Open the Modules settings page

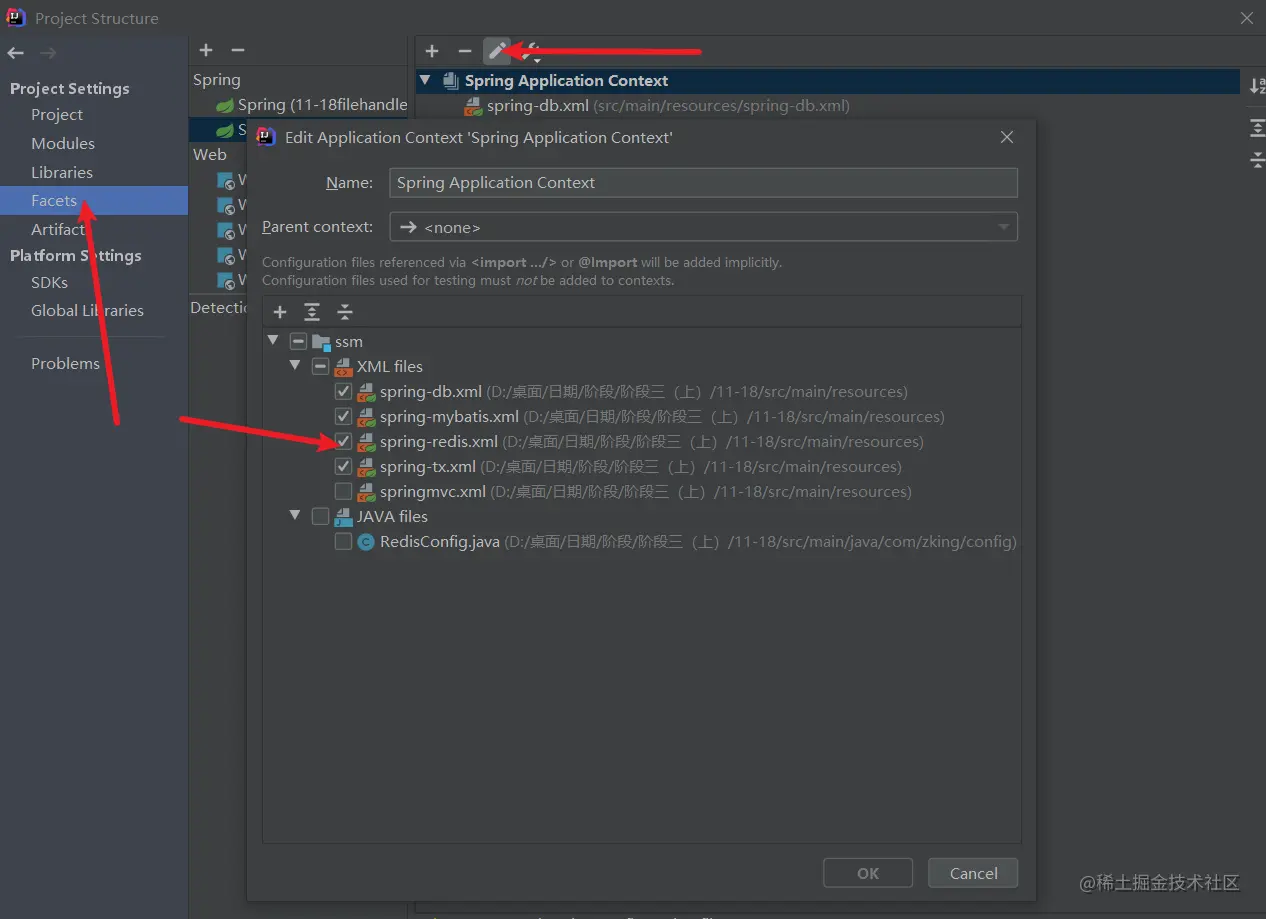[x=63, y=144]
